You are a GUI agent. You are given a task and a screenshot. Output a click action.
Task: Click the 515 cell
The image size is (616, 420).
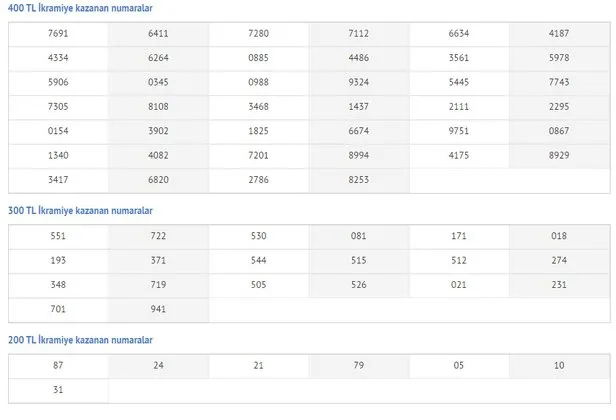point(359,261)
